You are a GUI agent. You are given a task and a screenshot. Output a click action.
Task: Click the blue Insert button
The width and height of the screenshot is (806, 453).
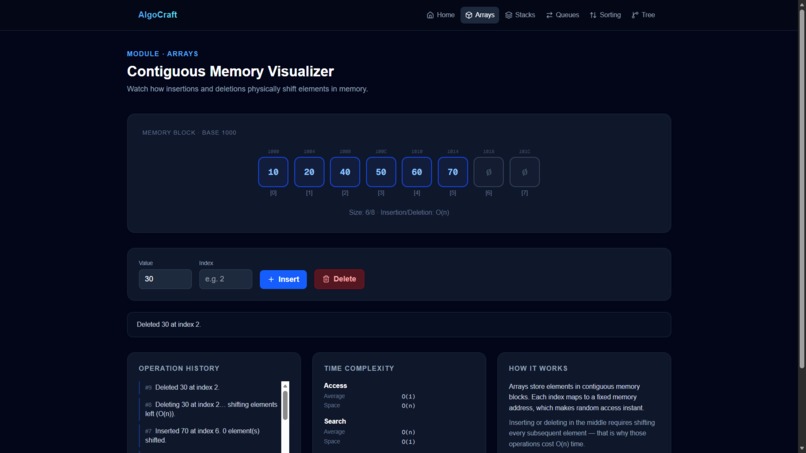pos(283,279)
